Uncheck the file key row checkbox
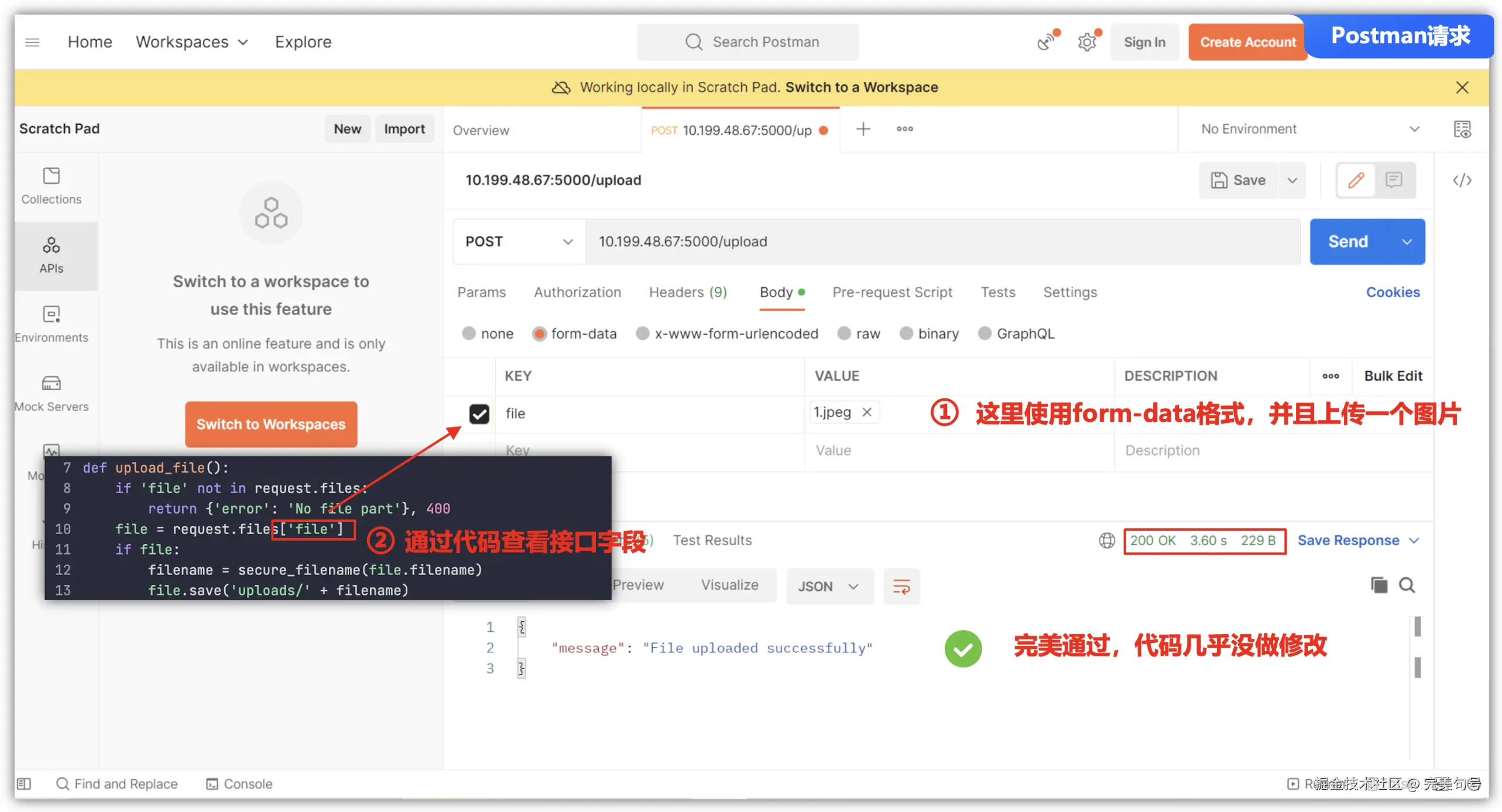 [x=479, y=414]
